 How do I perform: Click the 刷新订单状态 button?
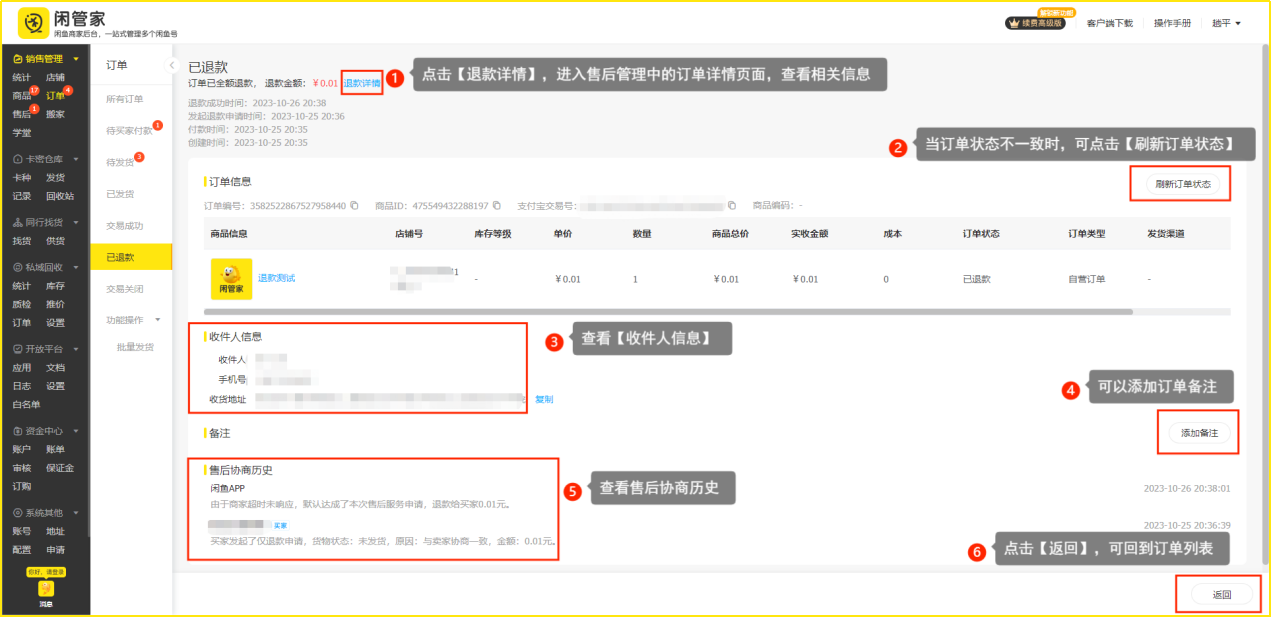point(1182,184)
